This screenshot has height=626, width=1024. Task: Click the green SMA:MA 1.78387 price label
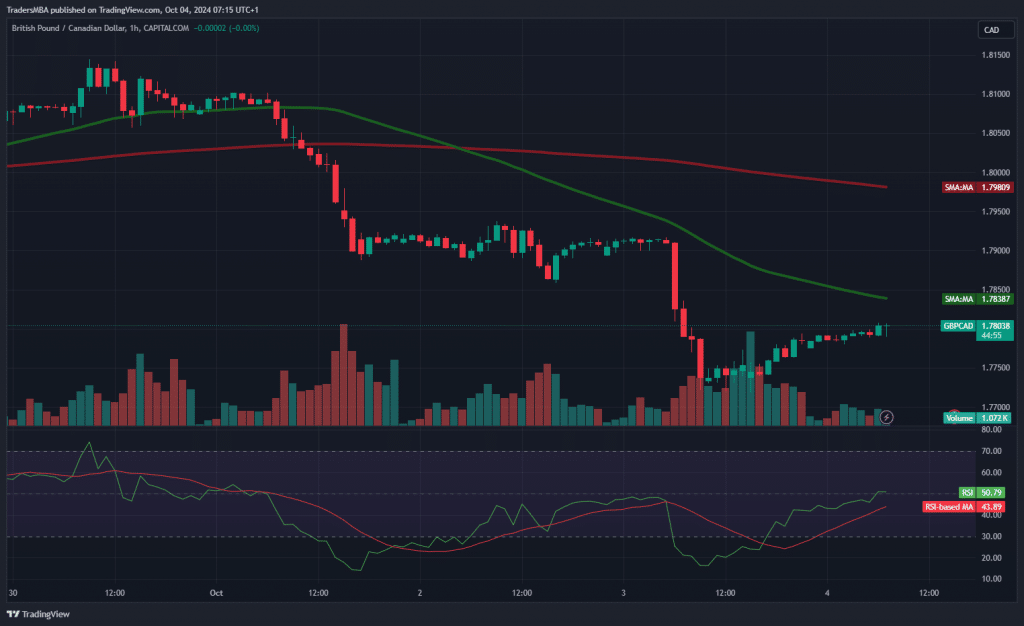(977, 299)
